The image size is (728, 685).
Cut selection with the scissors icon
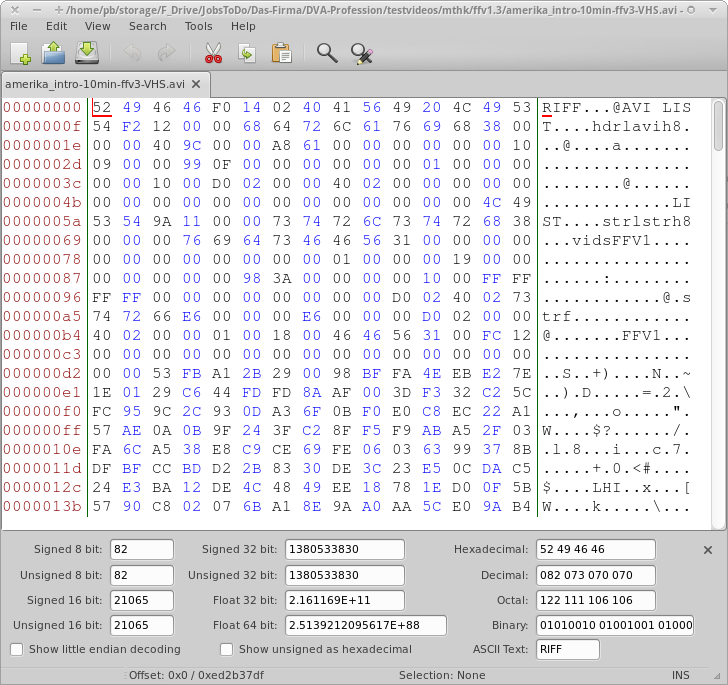coord(213,53)
